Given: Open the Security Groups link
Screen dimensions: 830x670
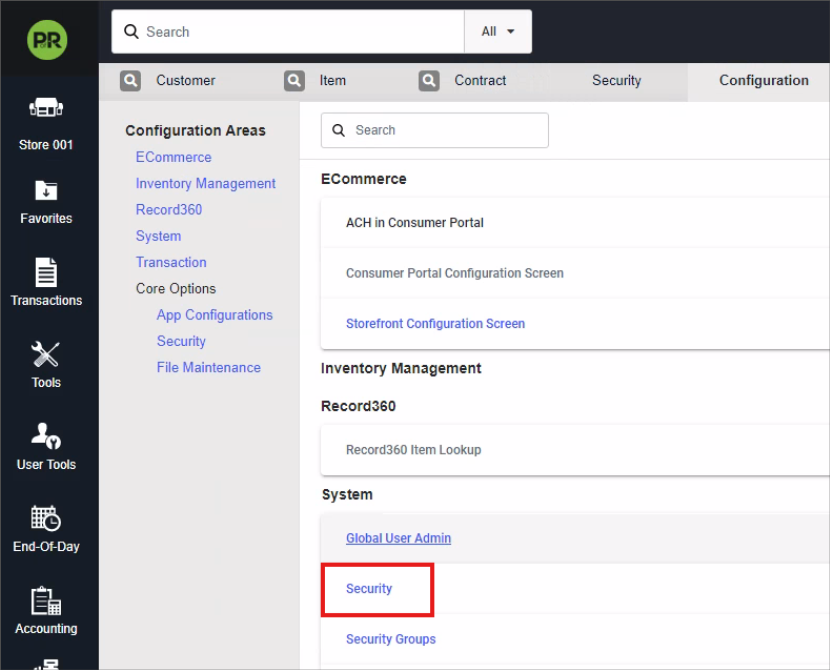Looking at the screenshot, I should coord(390,639).
